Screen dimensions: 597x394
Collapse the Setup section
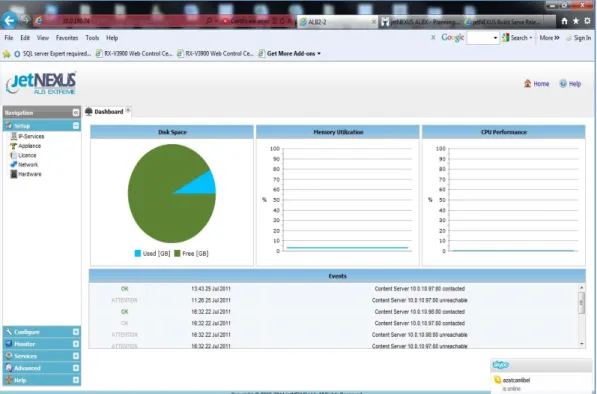[76, 126]
